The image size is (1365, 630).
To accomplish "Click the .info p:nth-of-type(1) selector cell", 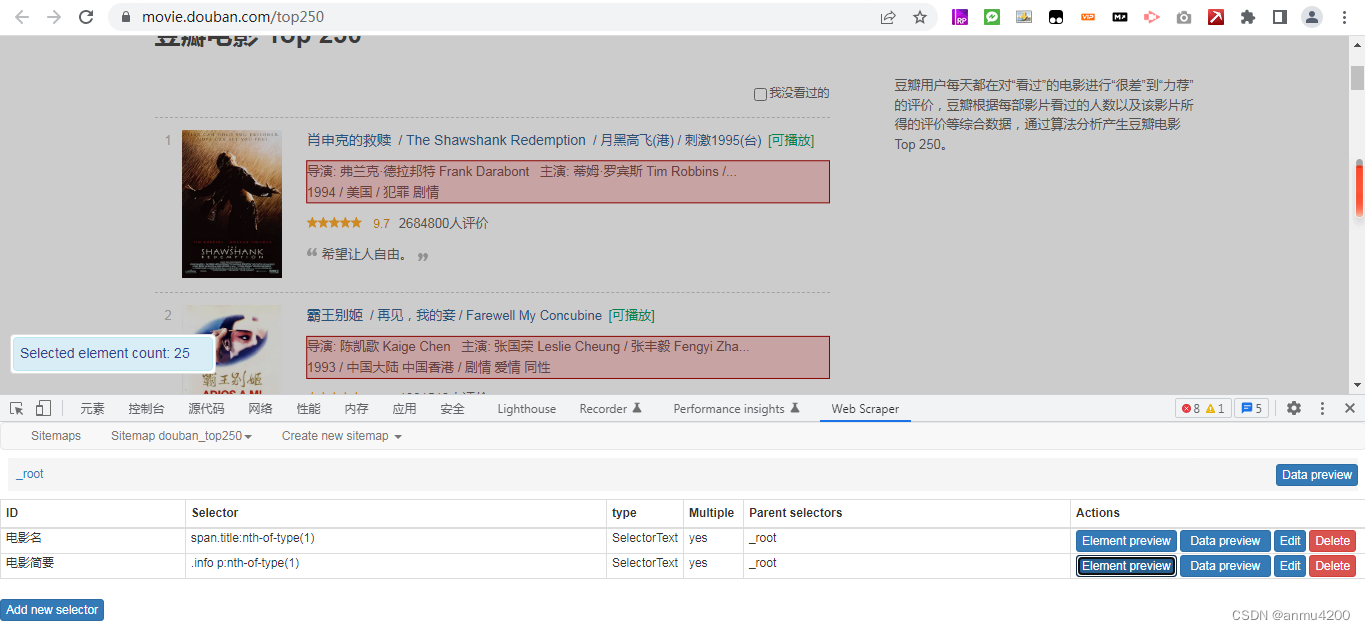I will click(396, 566).
